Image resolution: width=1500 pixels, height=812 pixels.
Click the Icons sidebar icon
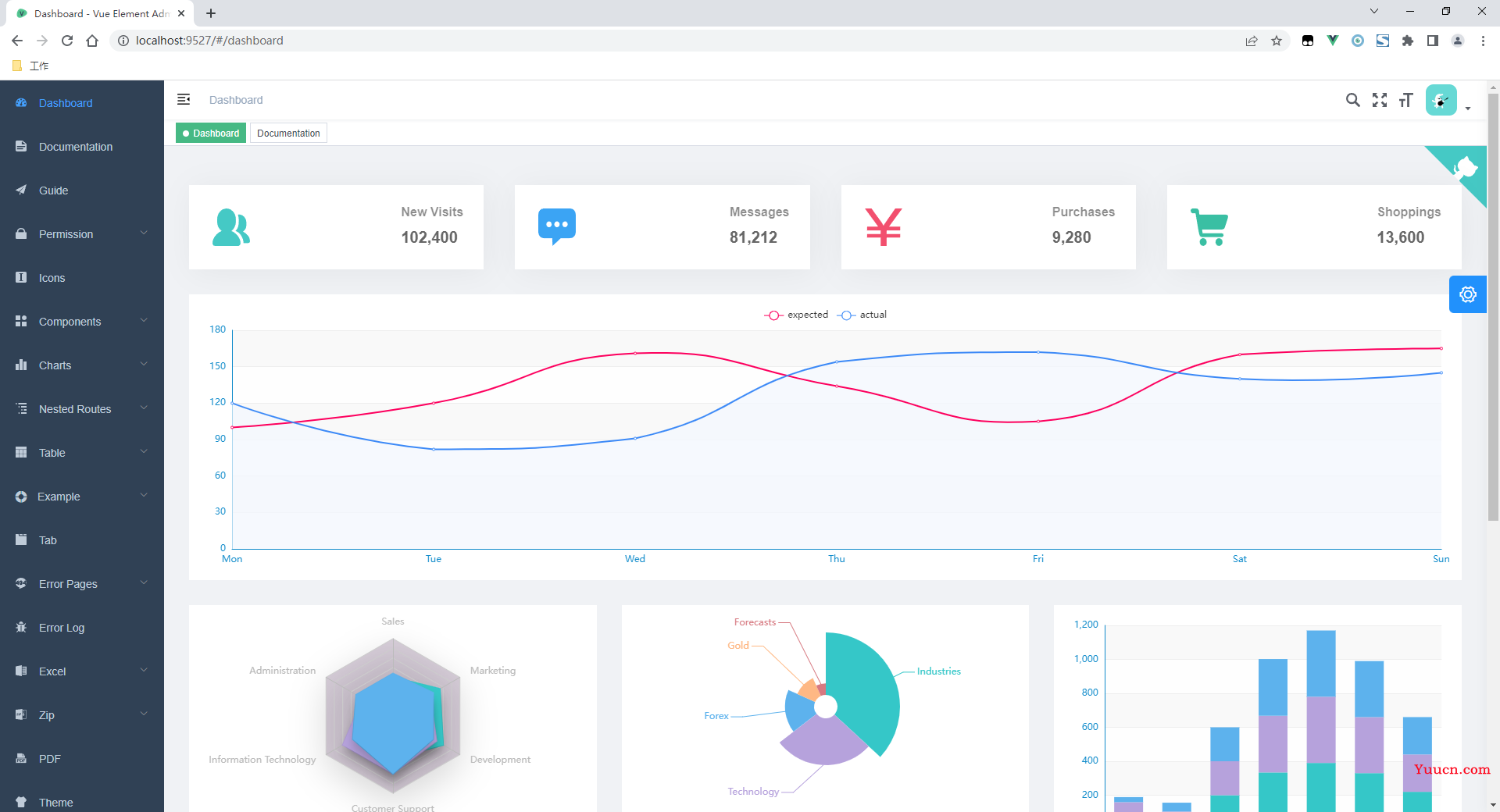(21, 278)
